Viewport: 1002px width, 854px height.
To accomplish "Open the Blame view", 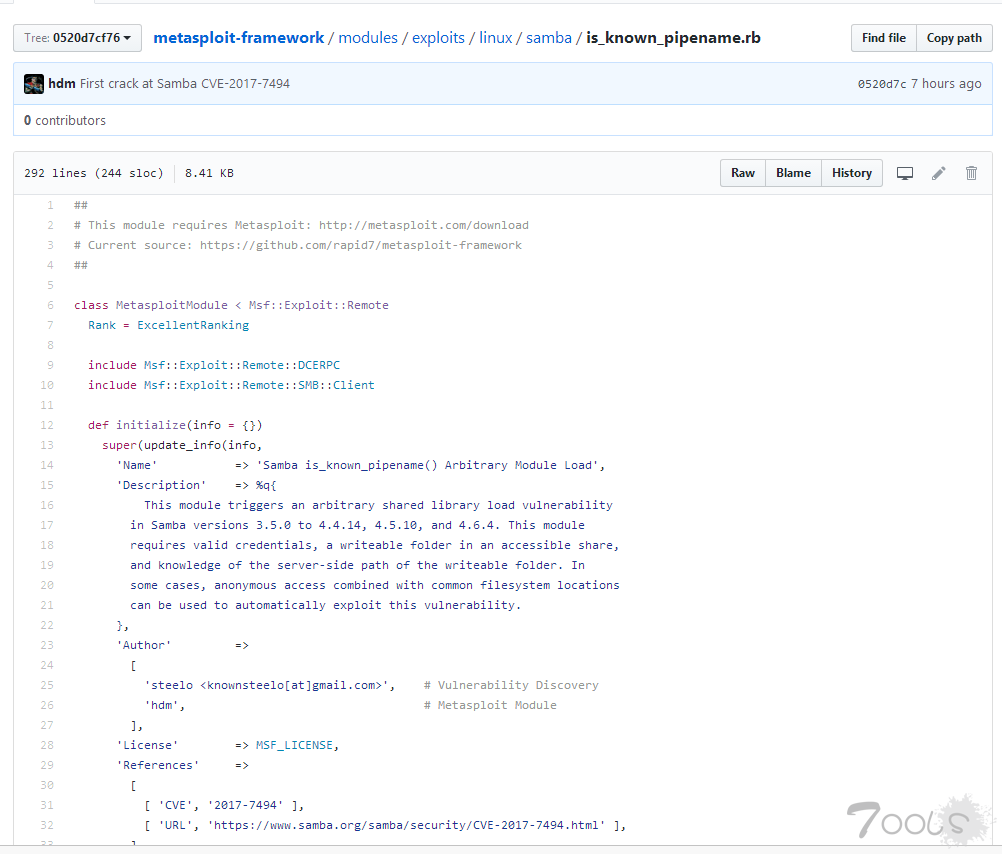I will point(793,173).
